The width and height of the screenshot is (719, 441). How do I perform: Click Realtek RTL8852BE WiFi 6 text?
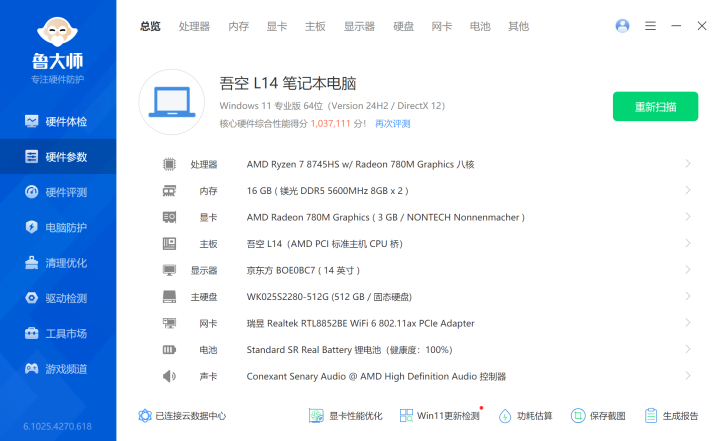pos(360,324)
